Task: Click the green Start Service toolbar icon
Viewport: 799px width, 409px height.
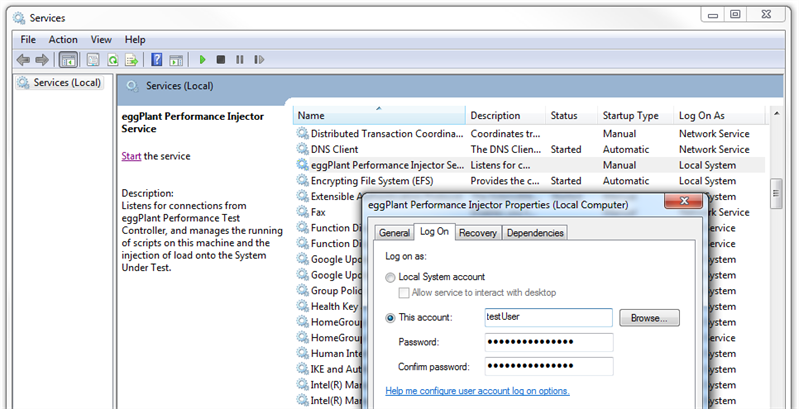Action: pos(203,60)
